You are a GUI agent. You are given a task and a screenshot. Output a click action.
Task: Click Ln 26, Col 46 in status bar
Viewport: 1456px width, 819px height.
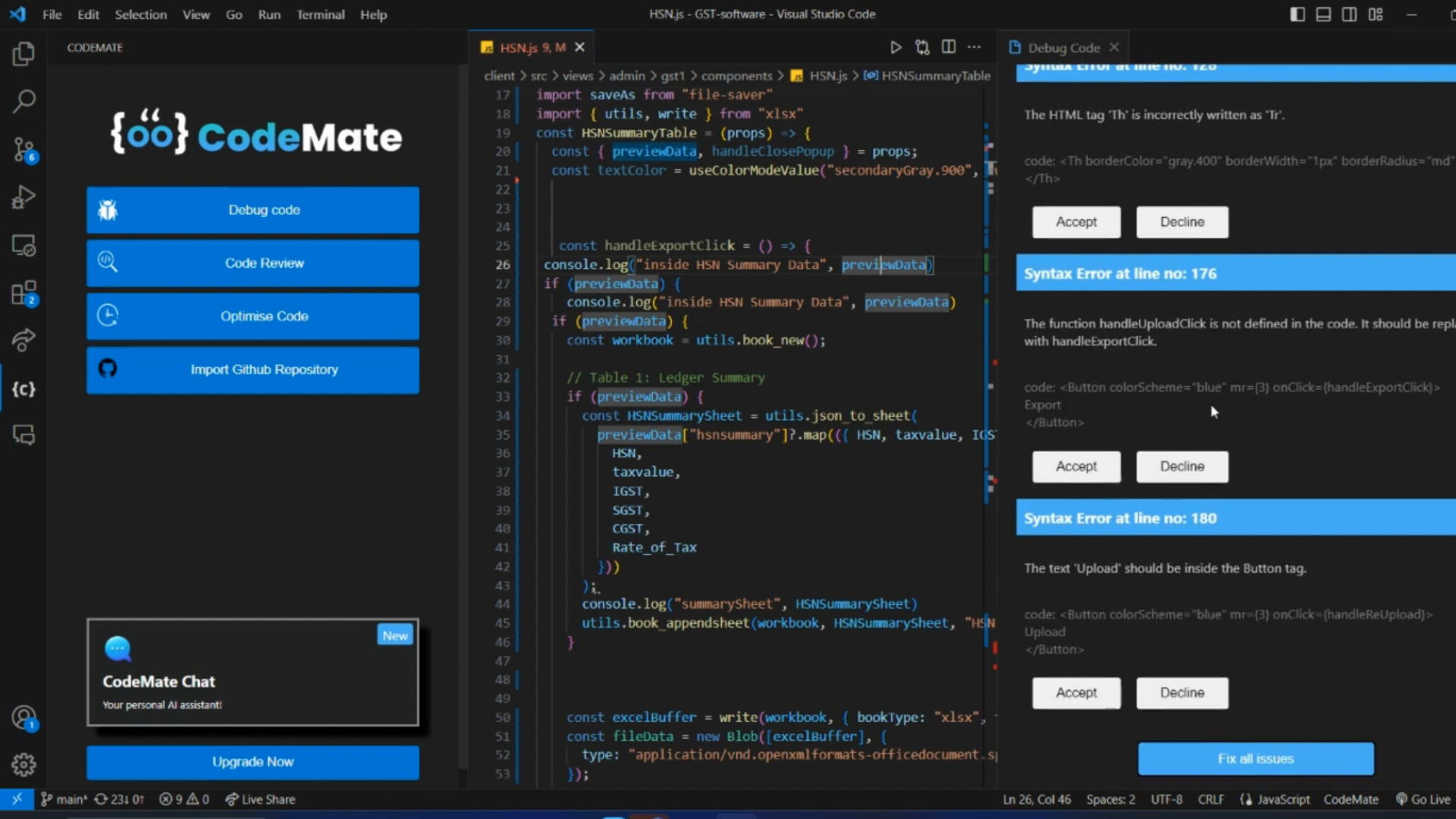tap(1037, 799)
